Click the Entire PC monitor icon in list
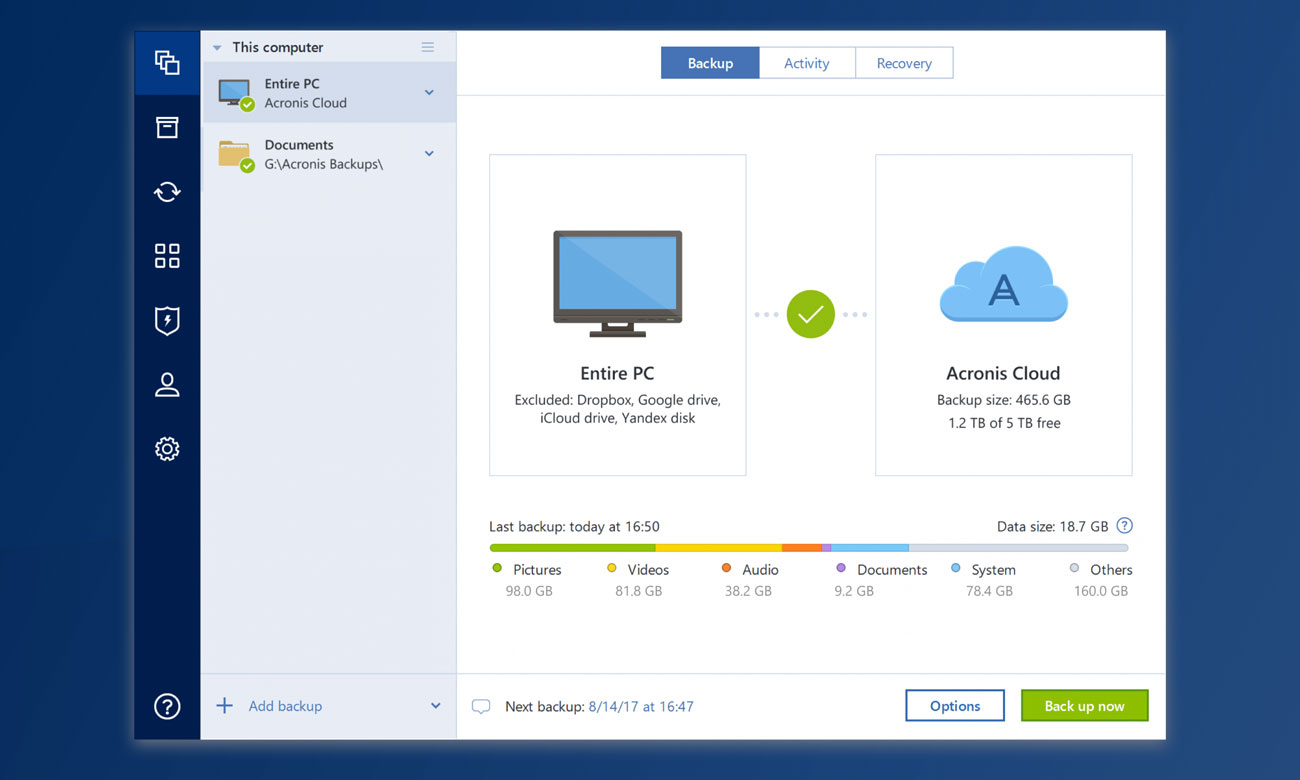 (236, 93)
